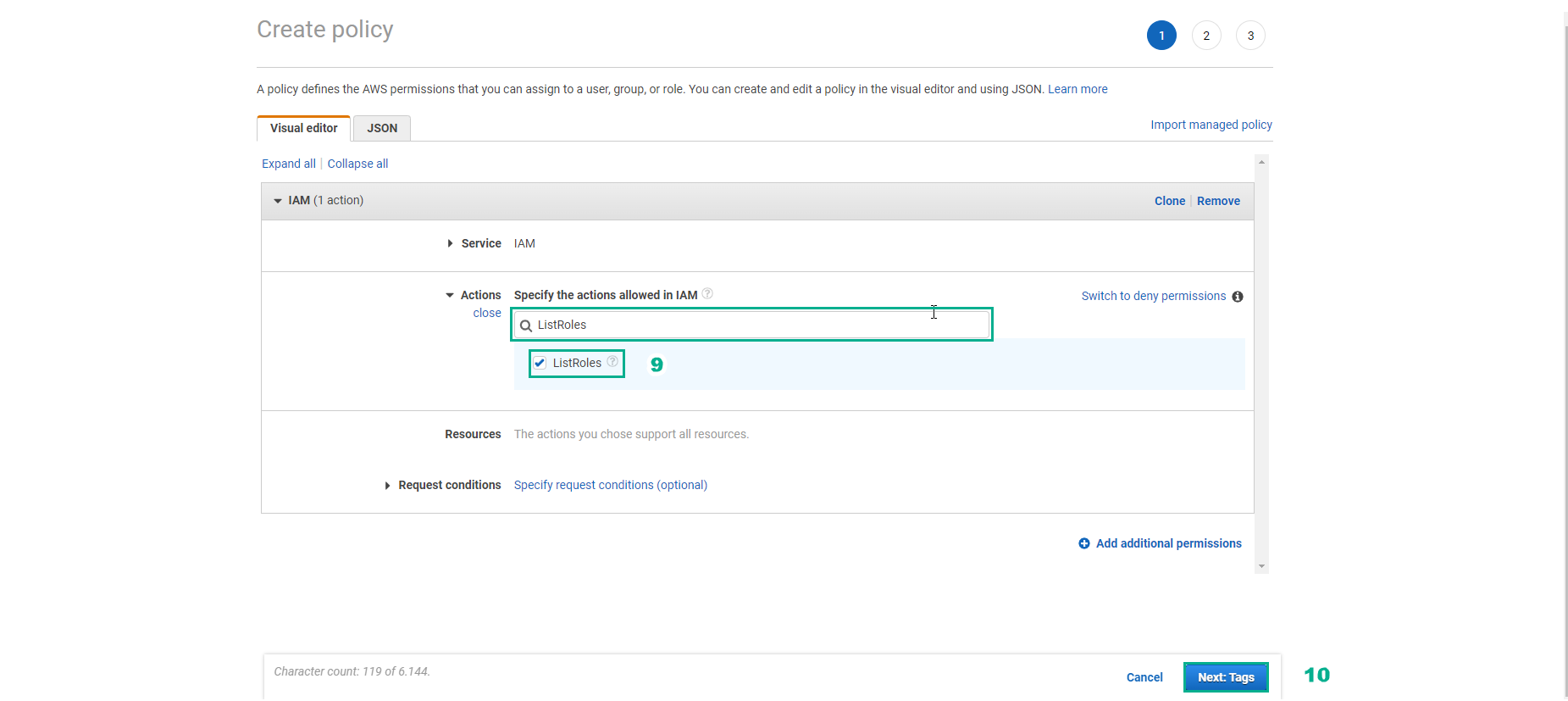The width and height of the screenshot is (1568, 701).
Task: Click help icon next to Specify actions heading
Action: [x=707, y=294]
